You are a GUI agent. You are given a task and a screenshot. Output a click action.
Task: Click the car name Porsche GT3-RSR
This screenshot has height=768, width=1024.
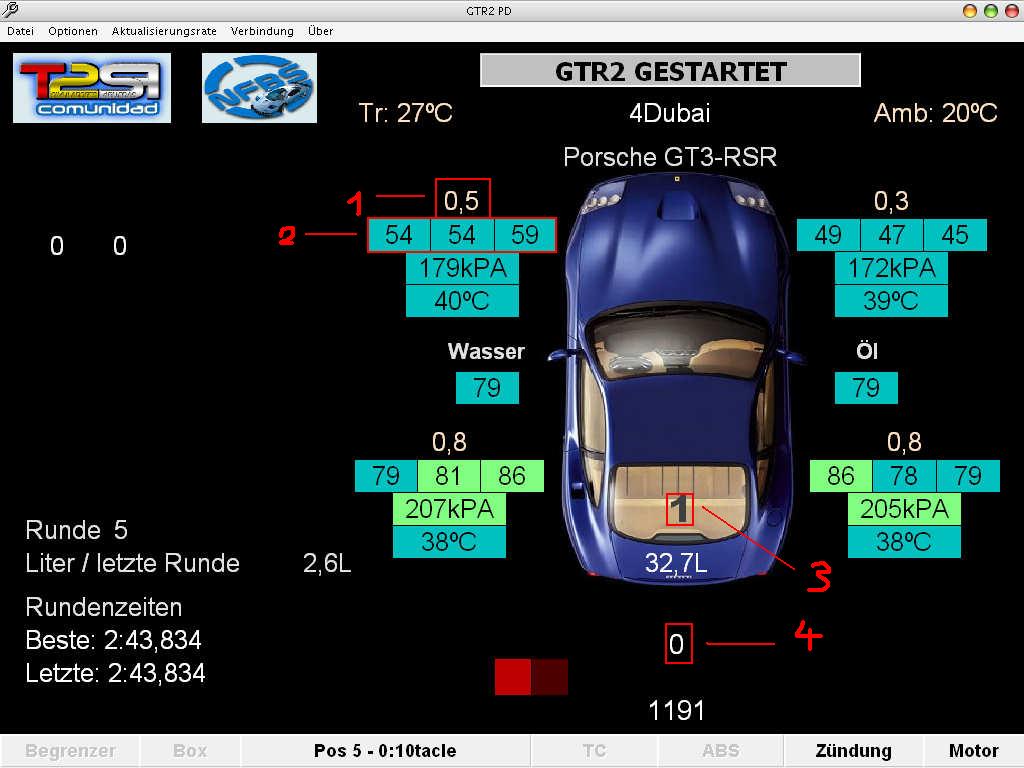coord(670,157)
